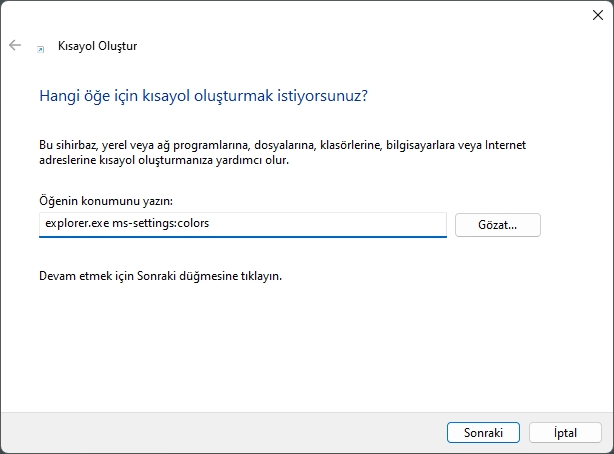Viewport: 614px width, 454px height.
Task: Focus the item location input field
Action: [x=243, y=224]
